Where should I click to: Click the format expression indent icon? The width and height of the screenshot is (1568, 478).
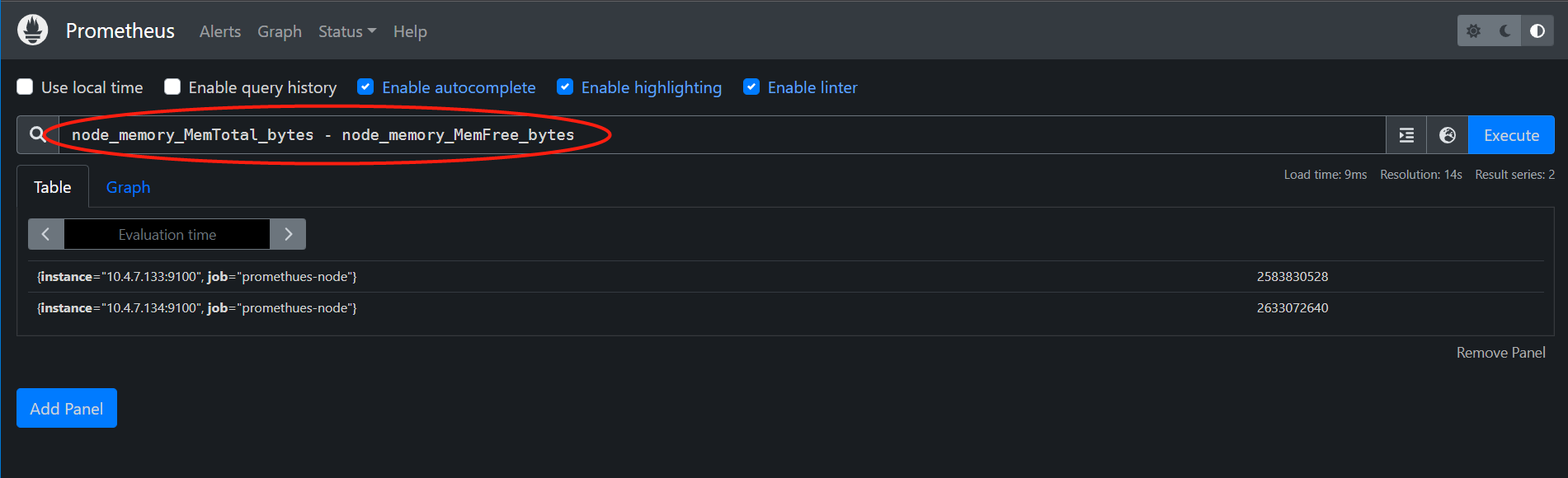pyautogui.click(x=1406, y=135)
